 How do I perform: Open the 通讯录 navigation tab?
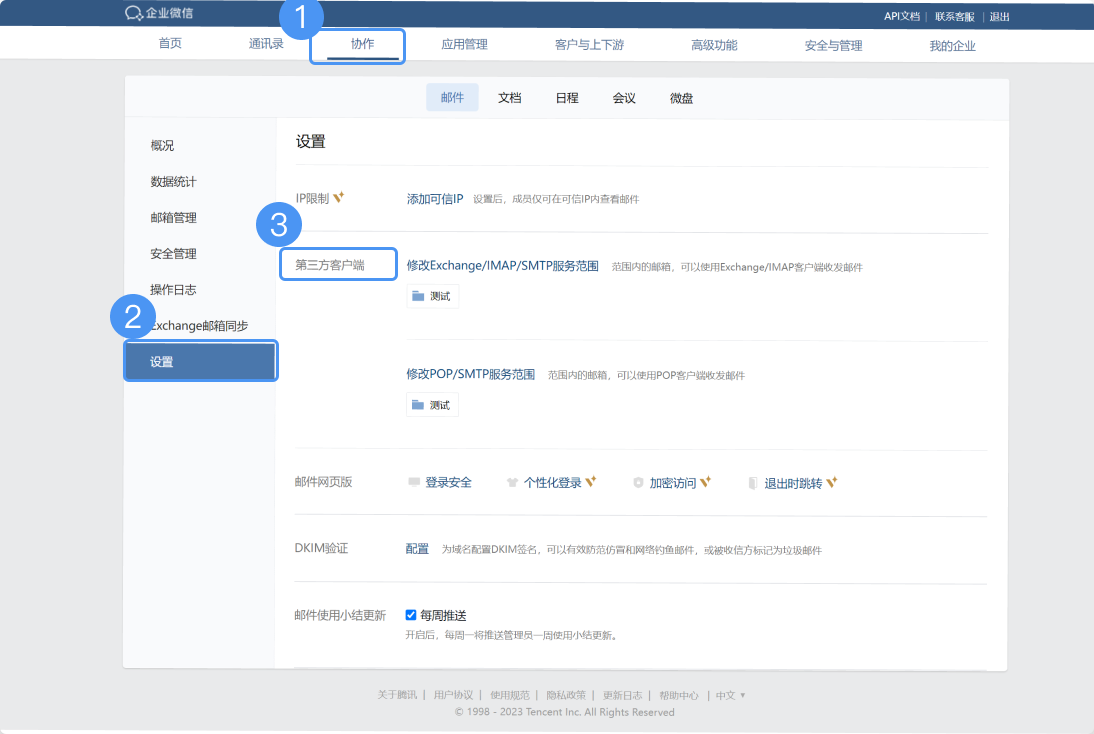[266, 44]
